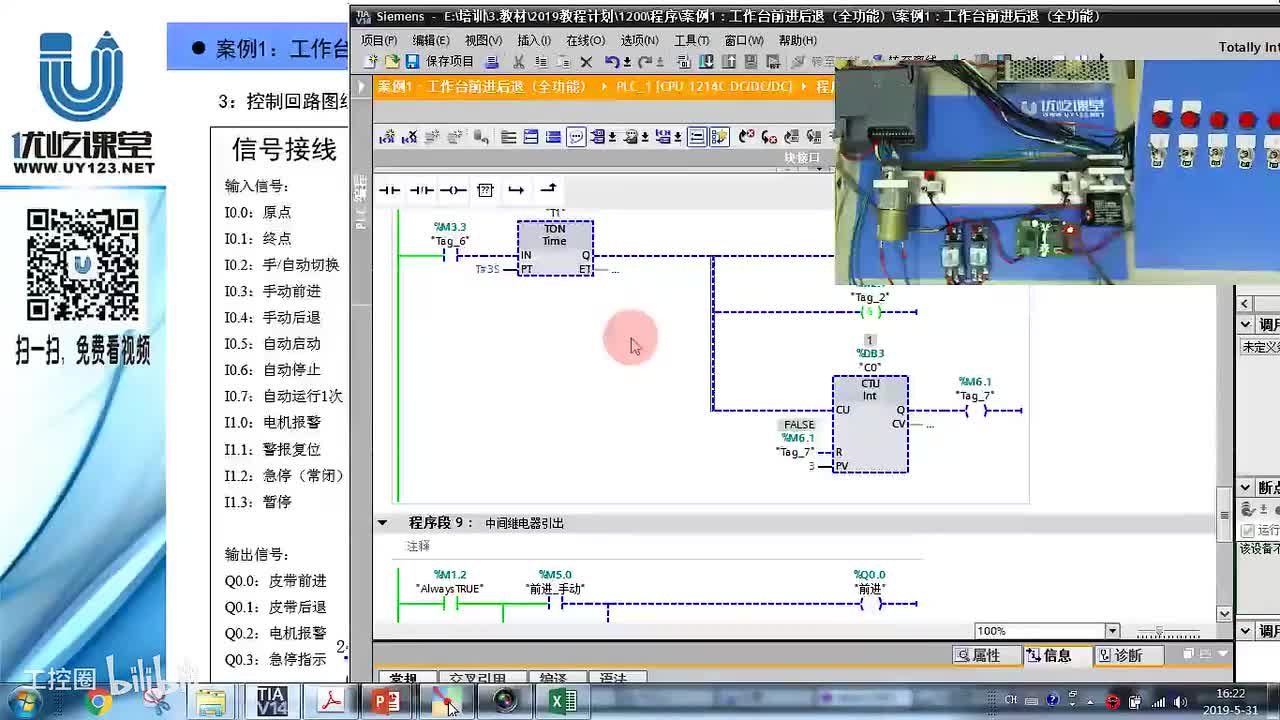Expand the project breadcrumb arrow at left

point(363,86)
